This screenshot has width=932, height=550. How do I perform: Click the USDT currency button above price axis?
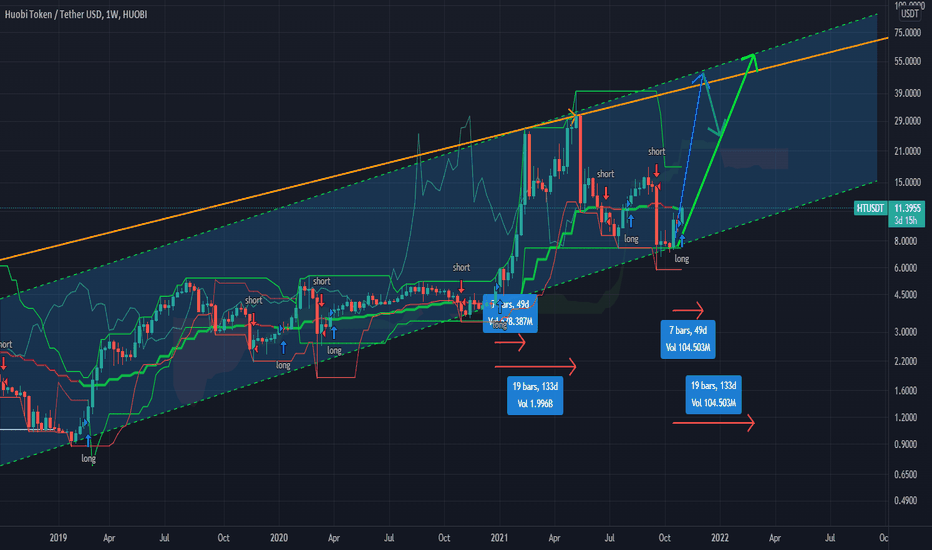pyautogui.click(x=909, y=13)
